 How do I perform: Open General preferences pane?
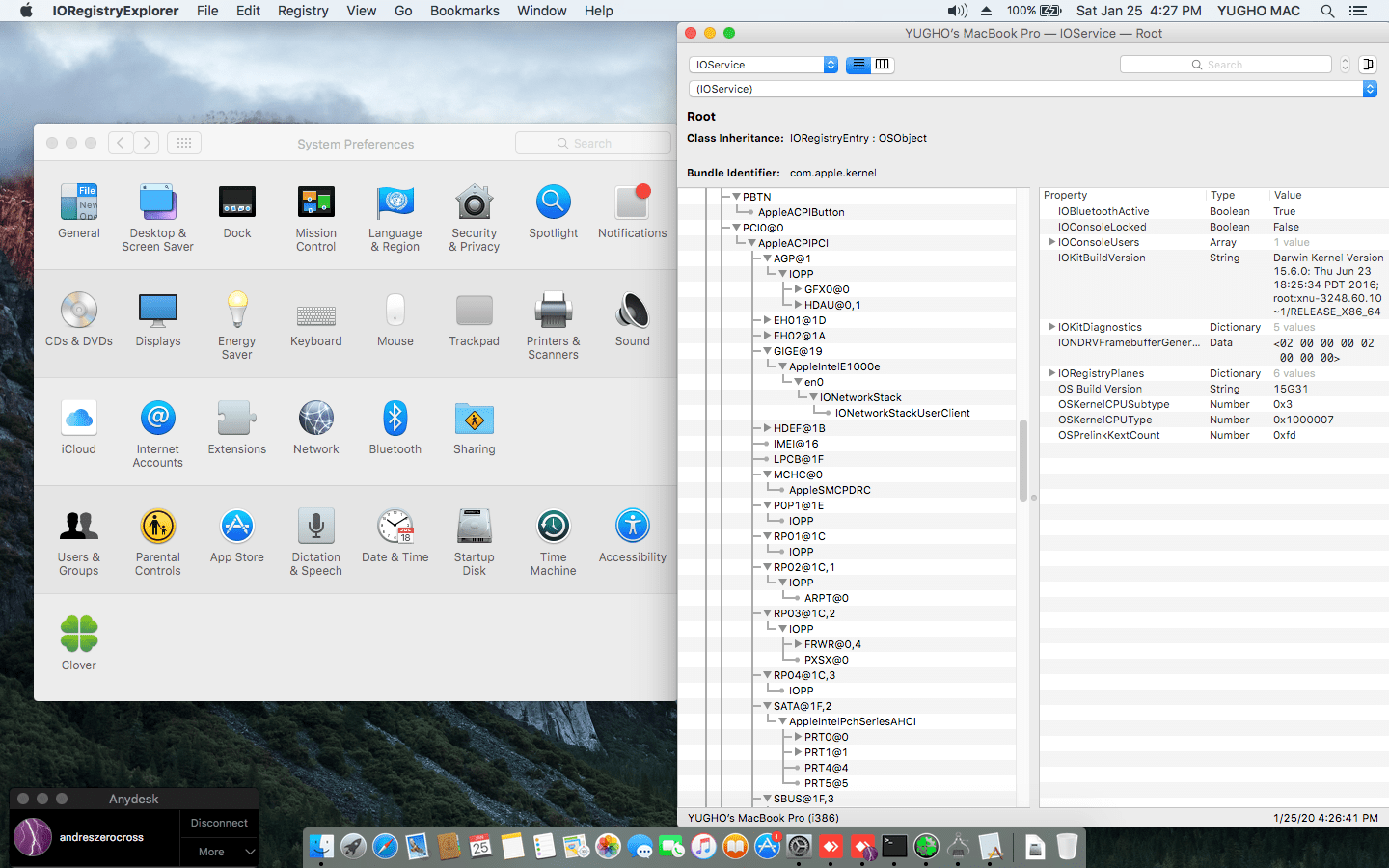79,211
